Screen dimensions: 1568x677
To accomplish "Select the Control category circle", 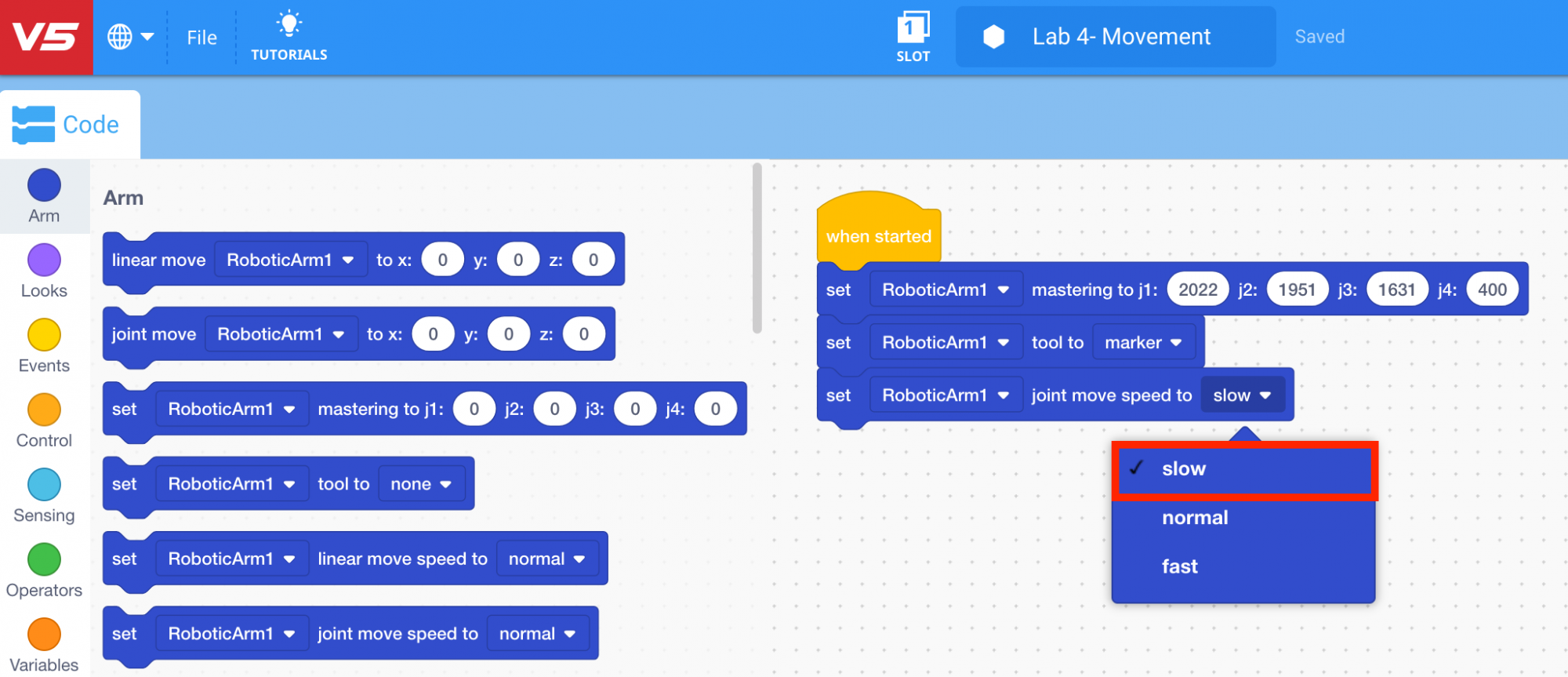I will tap(44, 410).
